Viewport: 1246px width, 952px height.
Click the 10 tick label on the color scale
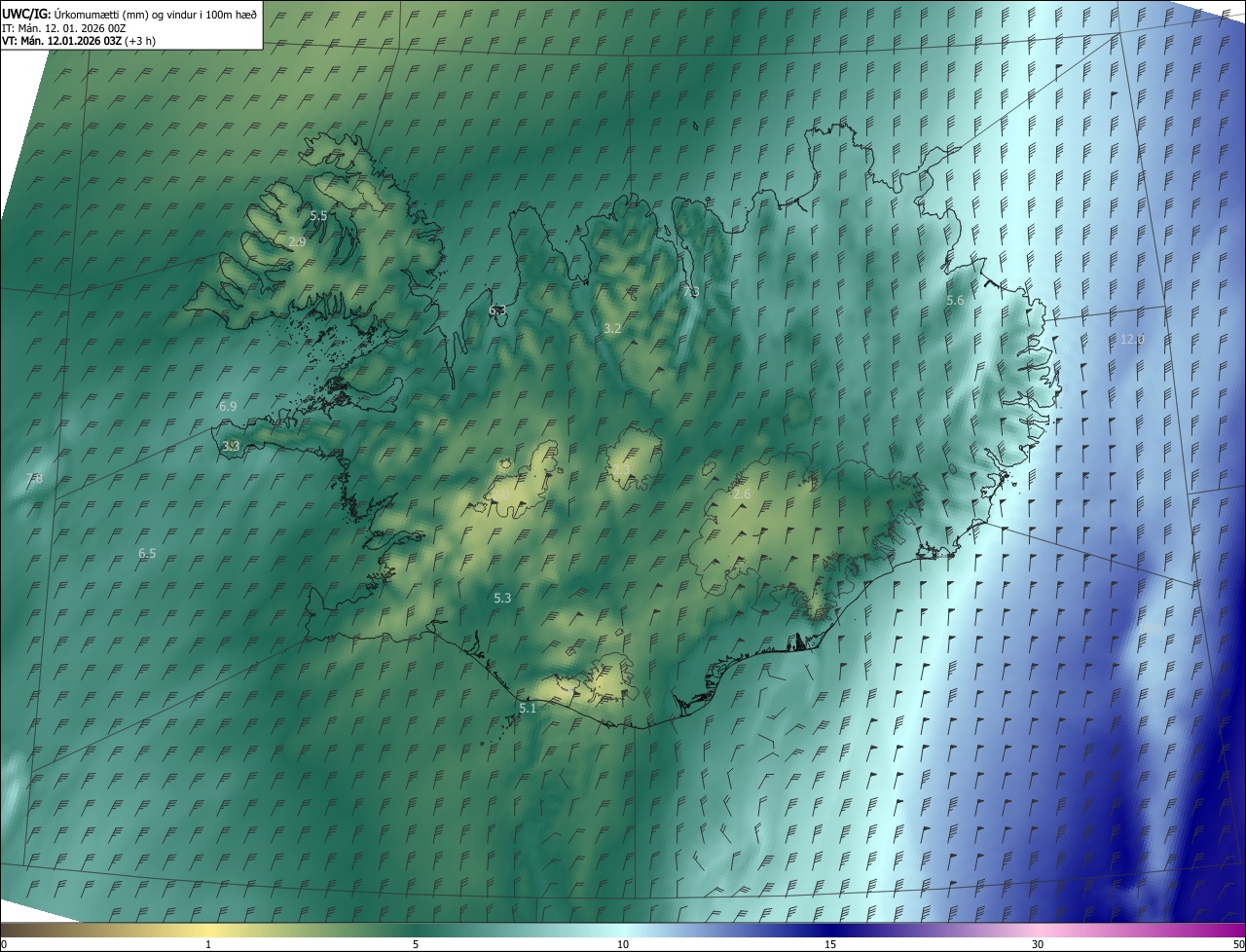pos(623,944)
